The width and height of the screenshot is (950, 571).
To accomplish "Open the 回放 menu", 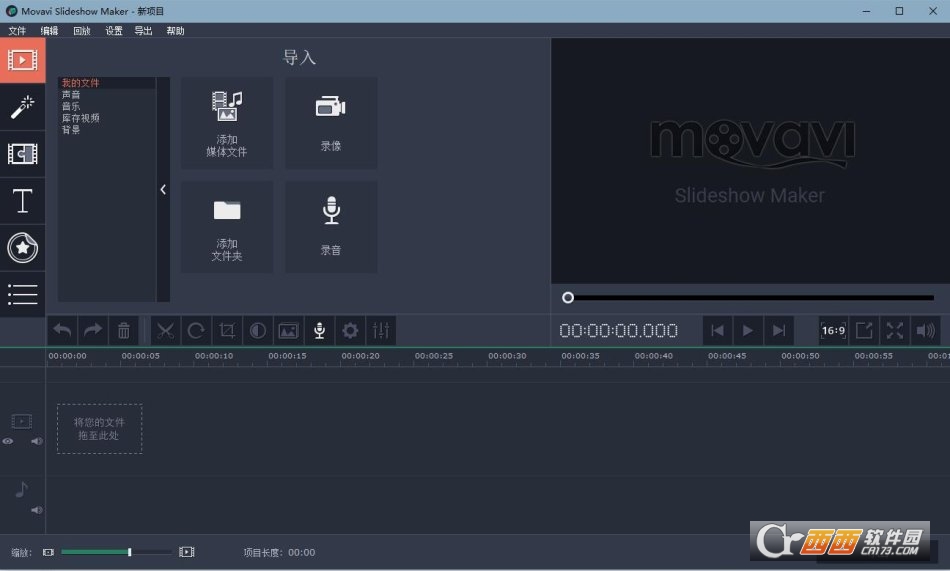I will (82, 31).
